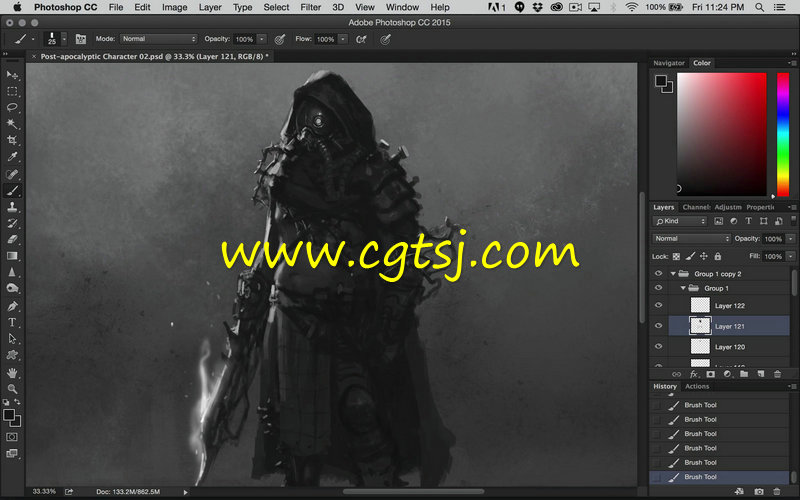
Task: Add a layer mask icon
Action: click(711, 374)
